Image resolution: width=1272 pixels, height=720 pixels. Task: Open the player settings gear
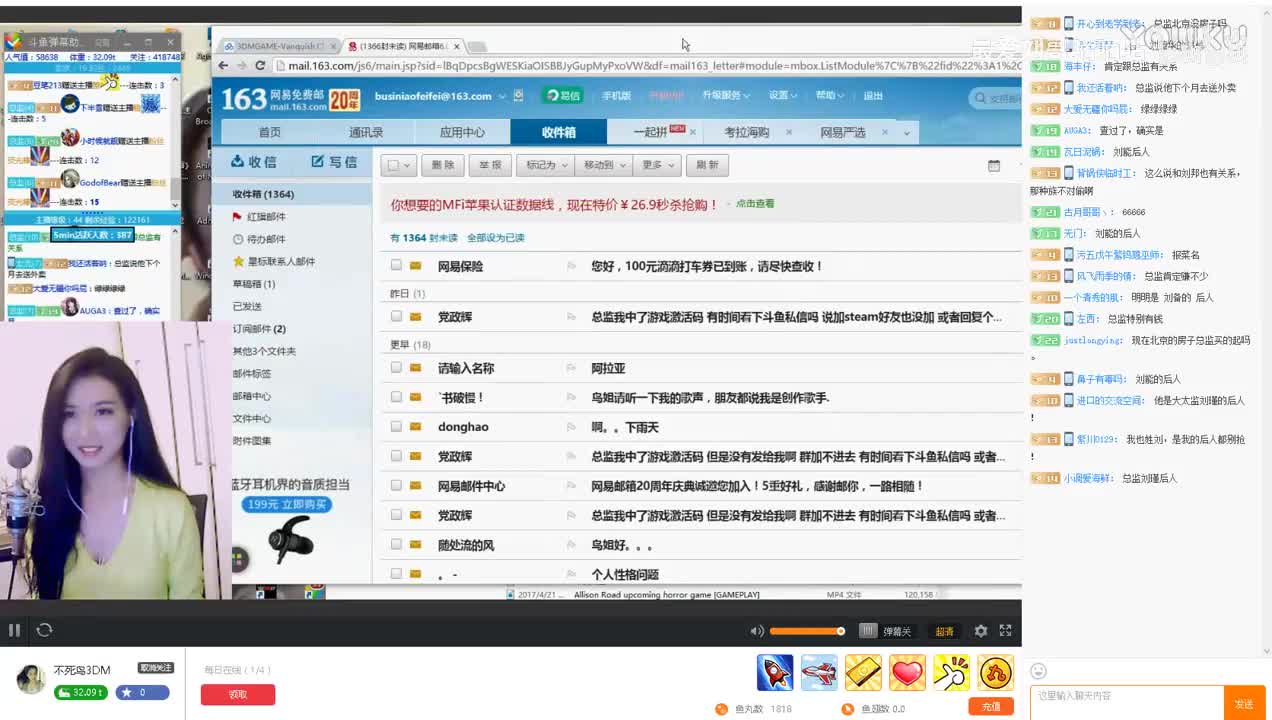pyautogui.click(x=980, y=631)
